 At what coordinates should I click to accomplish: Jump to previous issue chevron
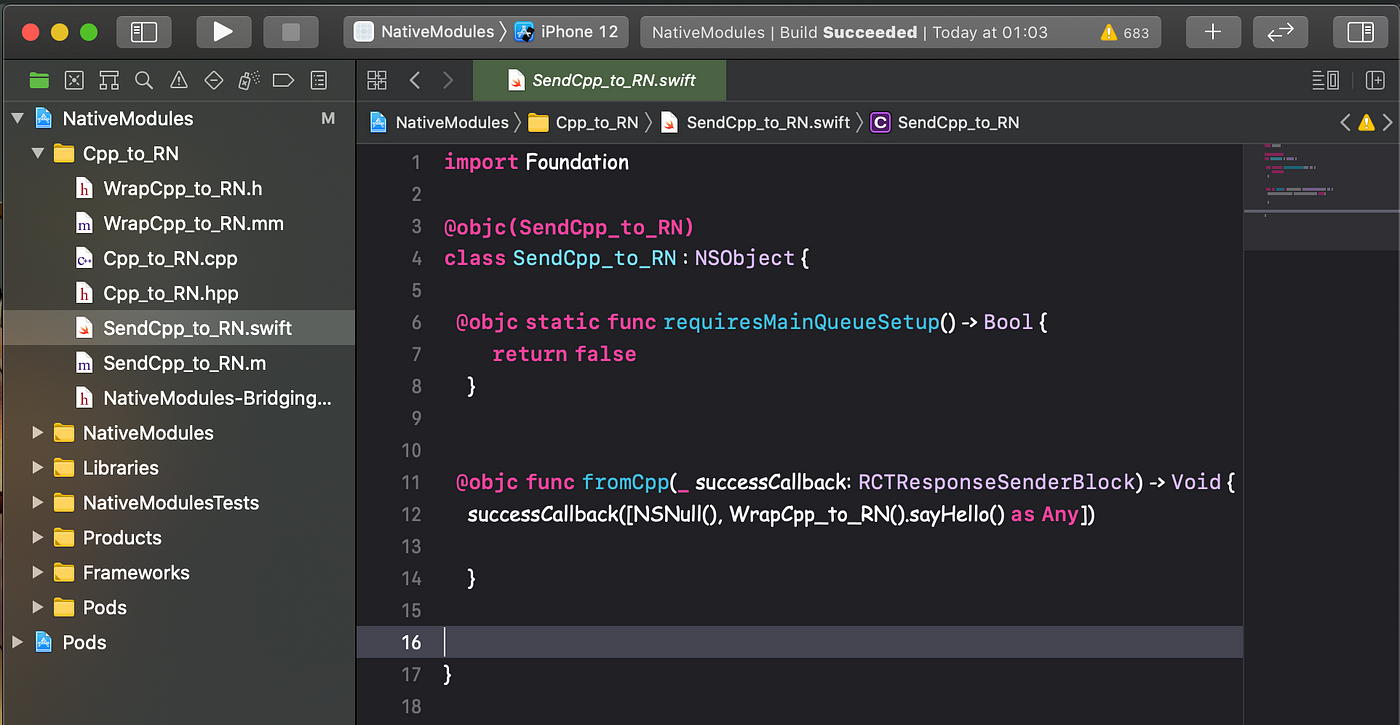(1345, 122)
